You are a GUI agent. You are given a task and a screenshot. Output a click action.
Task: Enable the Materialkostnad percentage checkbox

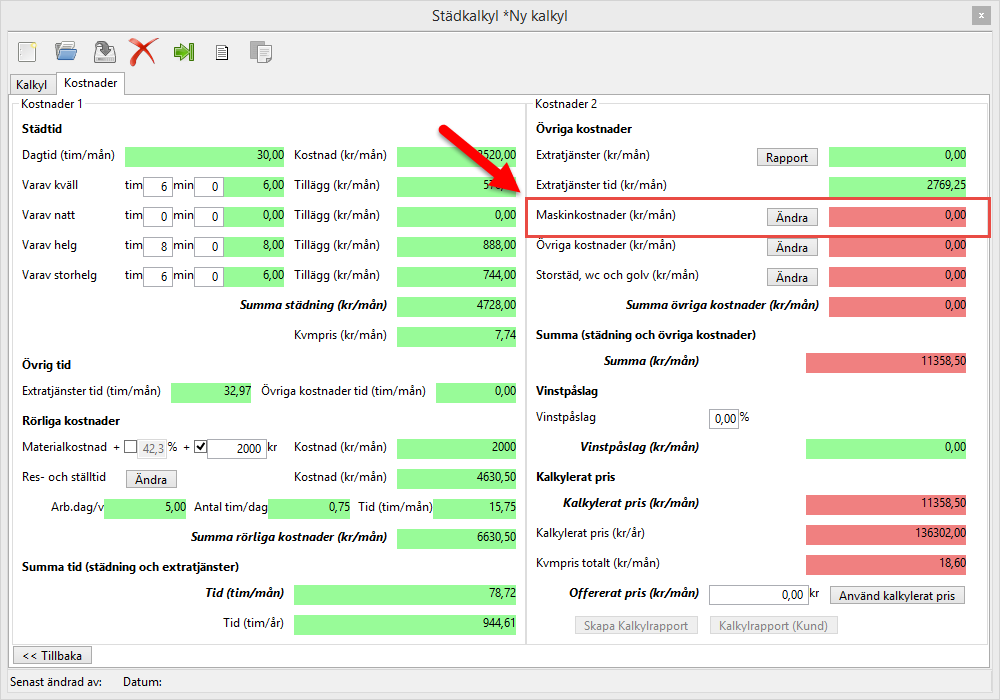(131, 447)
